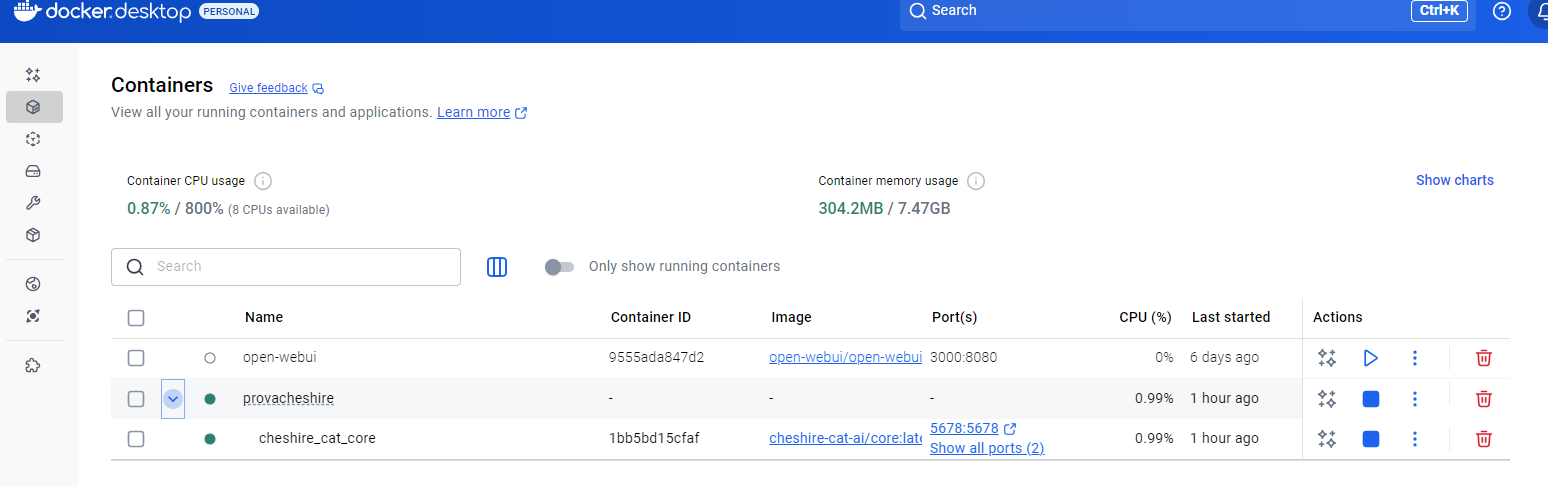Sort by the Image column header
The width and height of the screenshot is (1548, 487).
(x=792, y=317)
